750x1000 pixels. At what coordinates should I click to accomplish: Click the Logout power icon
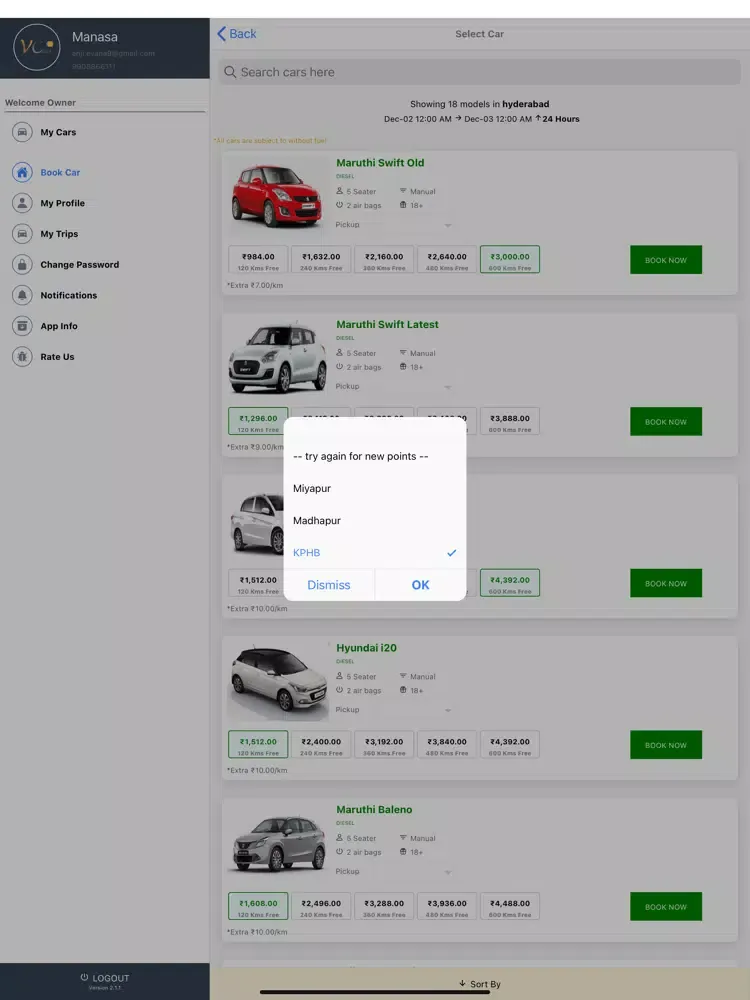[84, 977]
